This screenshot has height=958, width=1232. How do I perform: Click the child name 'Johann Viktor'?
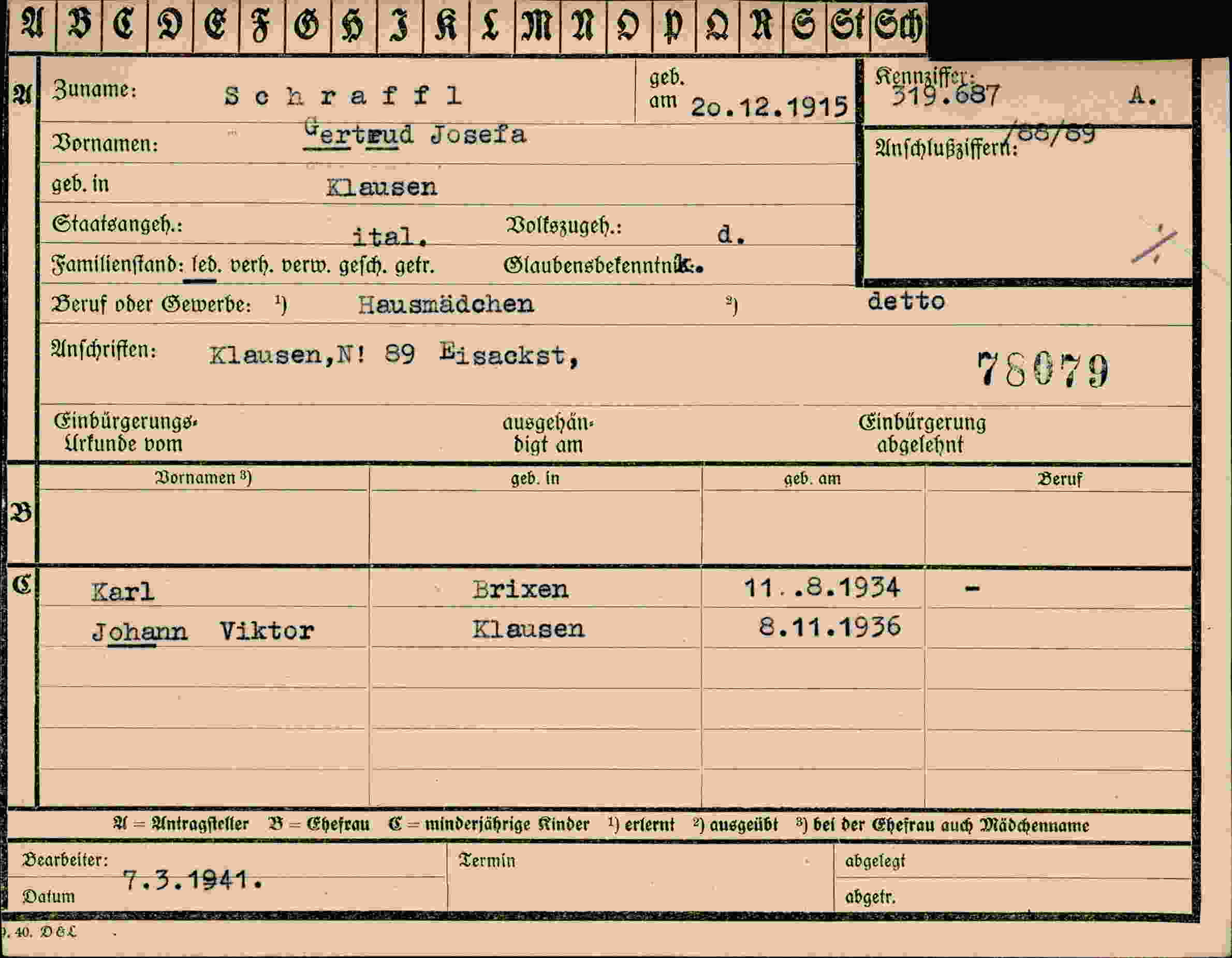click(x=202, y=631)
